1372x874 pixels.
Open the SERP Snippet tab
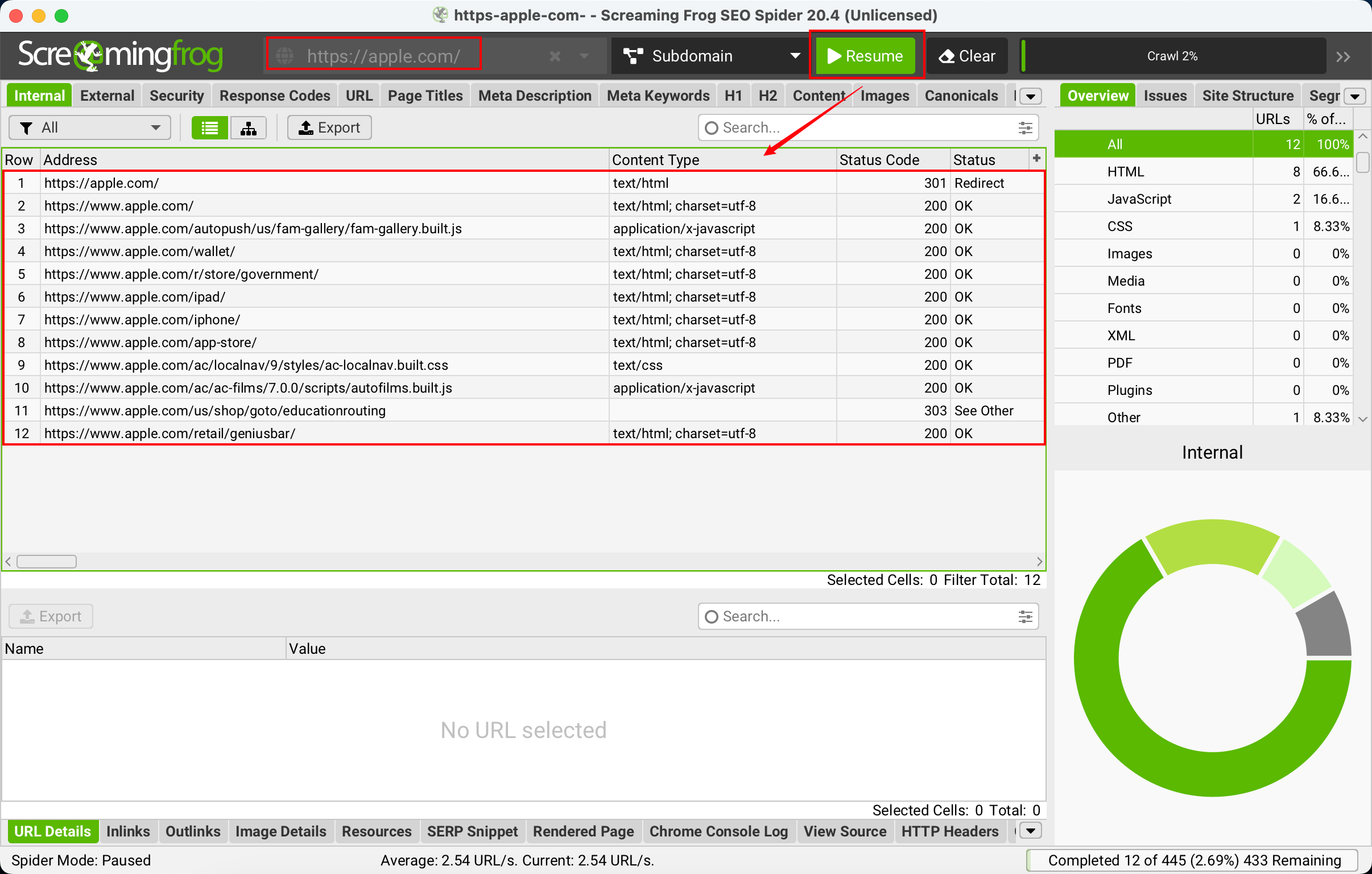tap(472, 831)
